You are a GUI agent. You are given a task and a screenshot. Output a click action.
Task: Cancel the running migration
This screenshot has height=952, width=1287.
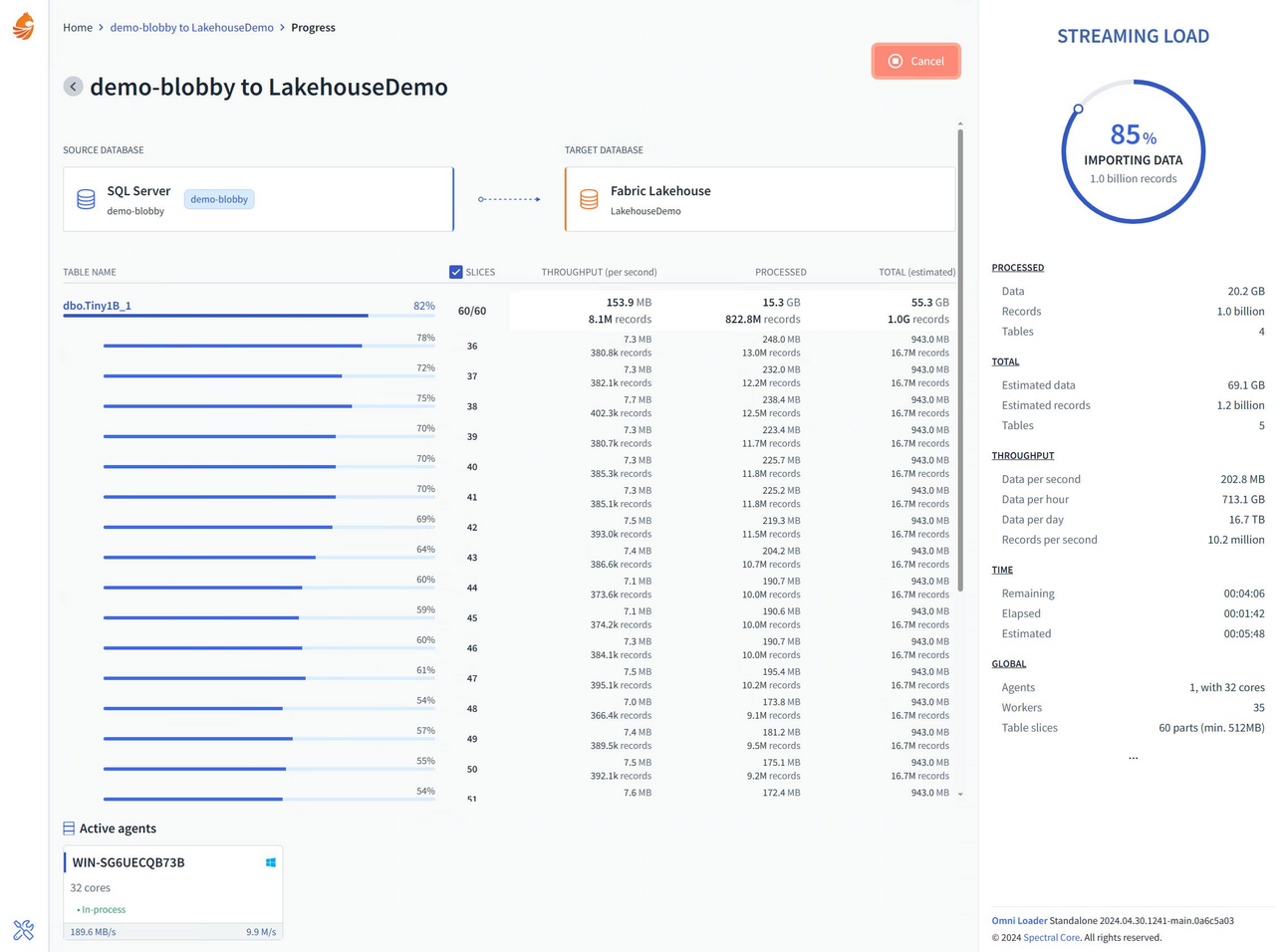(915, 61)
